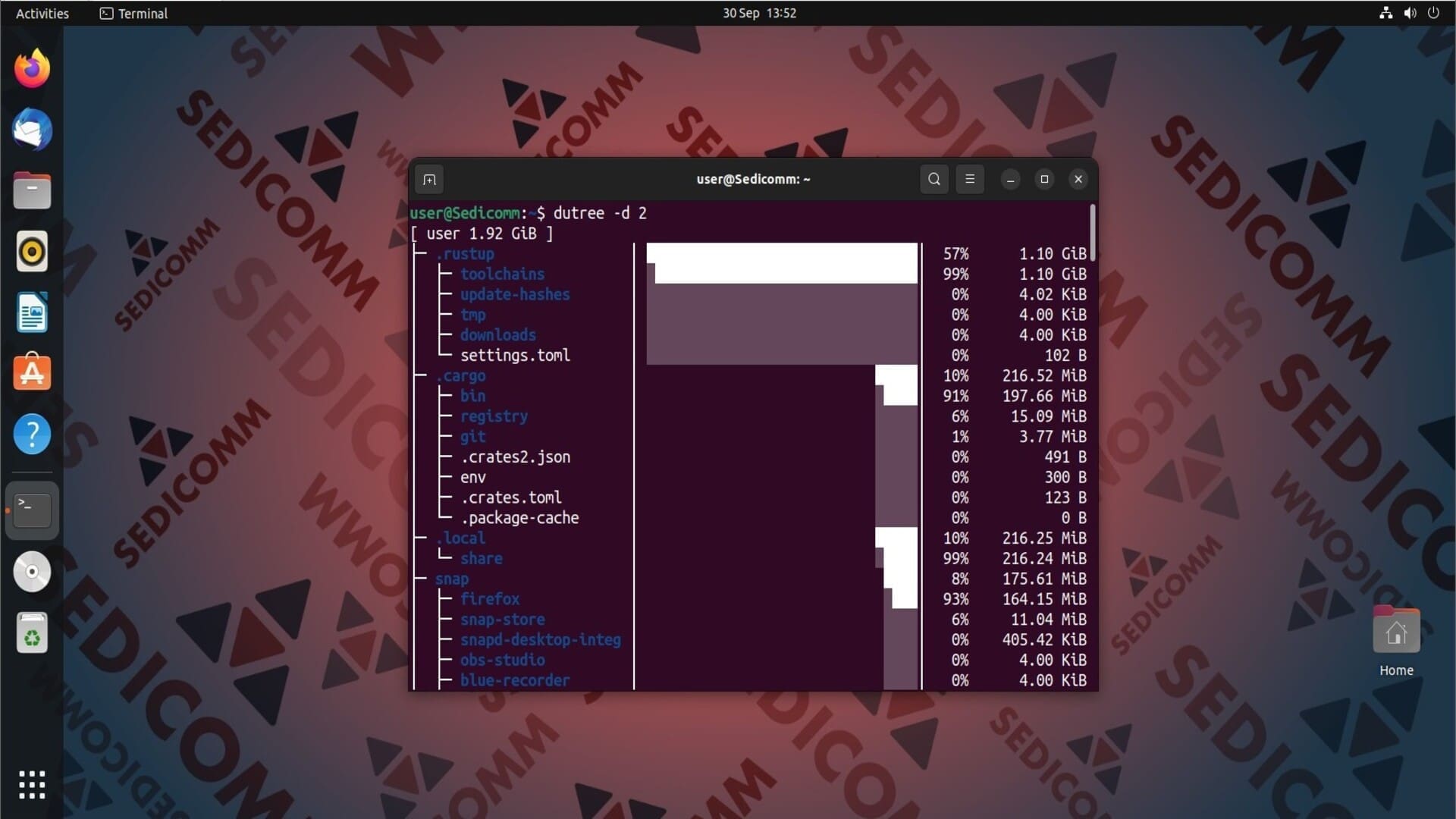The height and width of the screenshot is (819, 1456).
Task: Click the volume icon in top bar
Action: (x=1410, y=13)
